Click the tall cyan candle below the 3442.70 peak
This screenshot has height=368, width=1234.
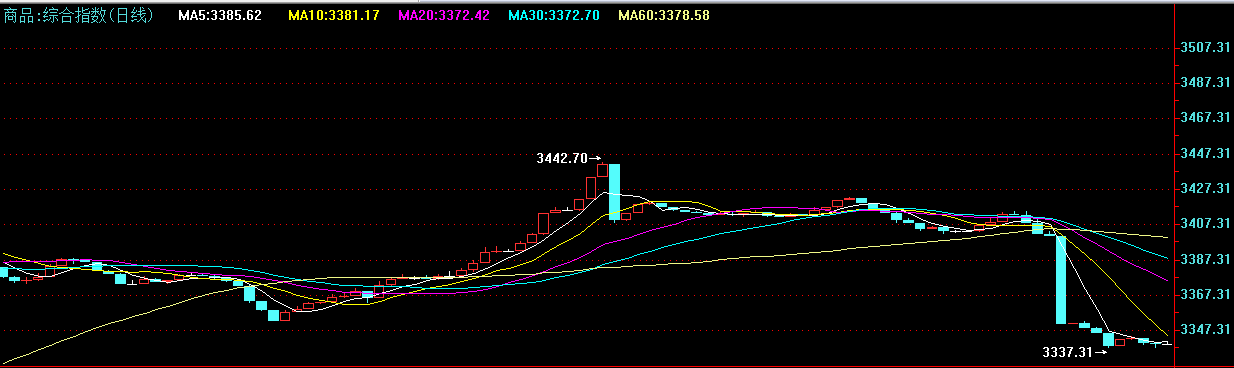pos(614,192)
